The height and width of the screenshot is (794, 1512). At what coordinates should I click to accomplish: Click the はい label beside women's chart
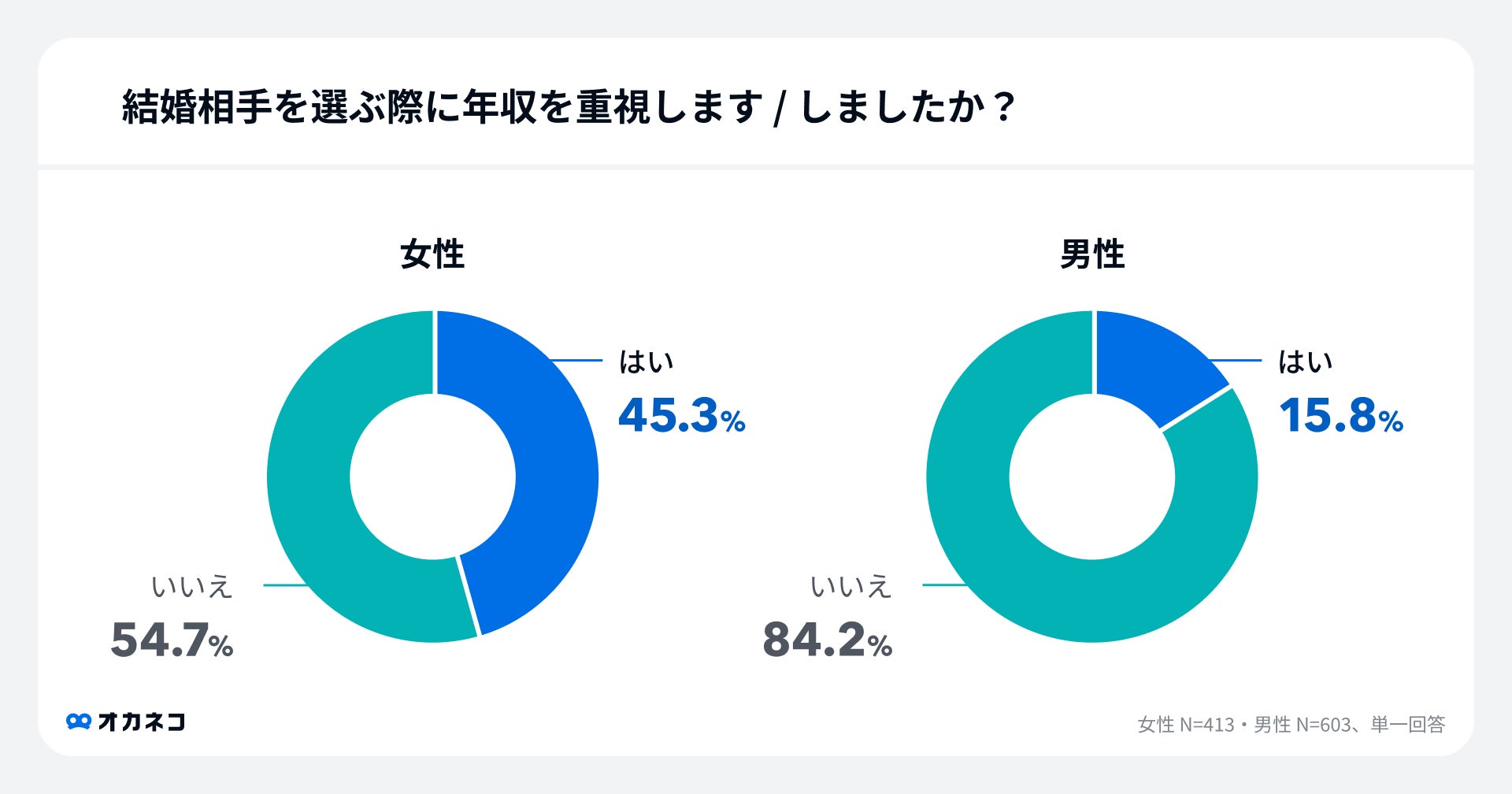click(x=646, y=362)
